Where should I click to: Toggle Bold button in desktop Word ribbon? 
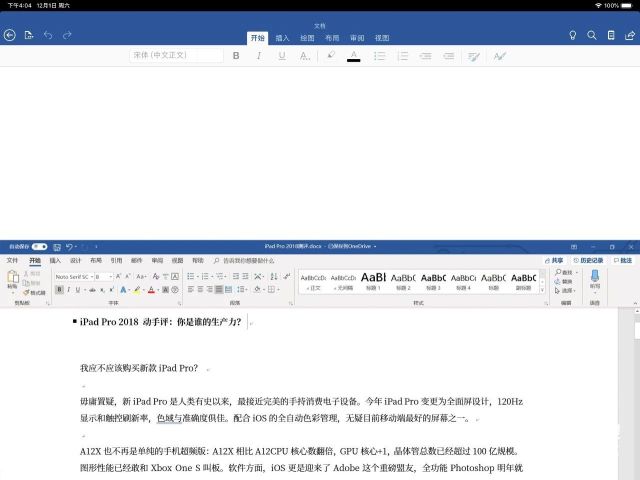pos(60,289)
